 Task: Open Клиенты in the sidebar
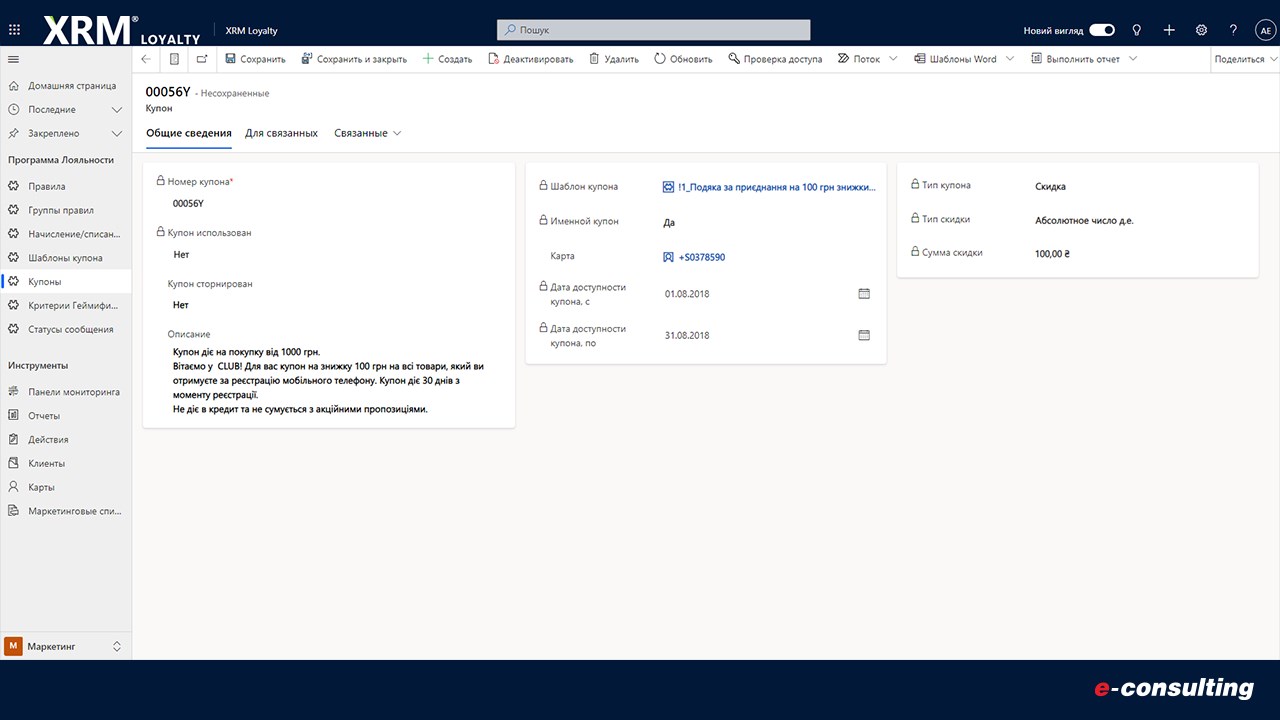point(65,464)
